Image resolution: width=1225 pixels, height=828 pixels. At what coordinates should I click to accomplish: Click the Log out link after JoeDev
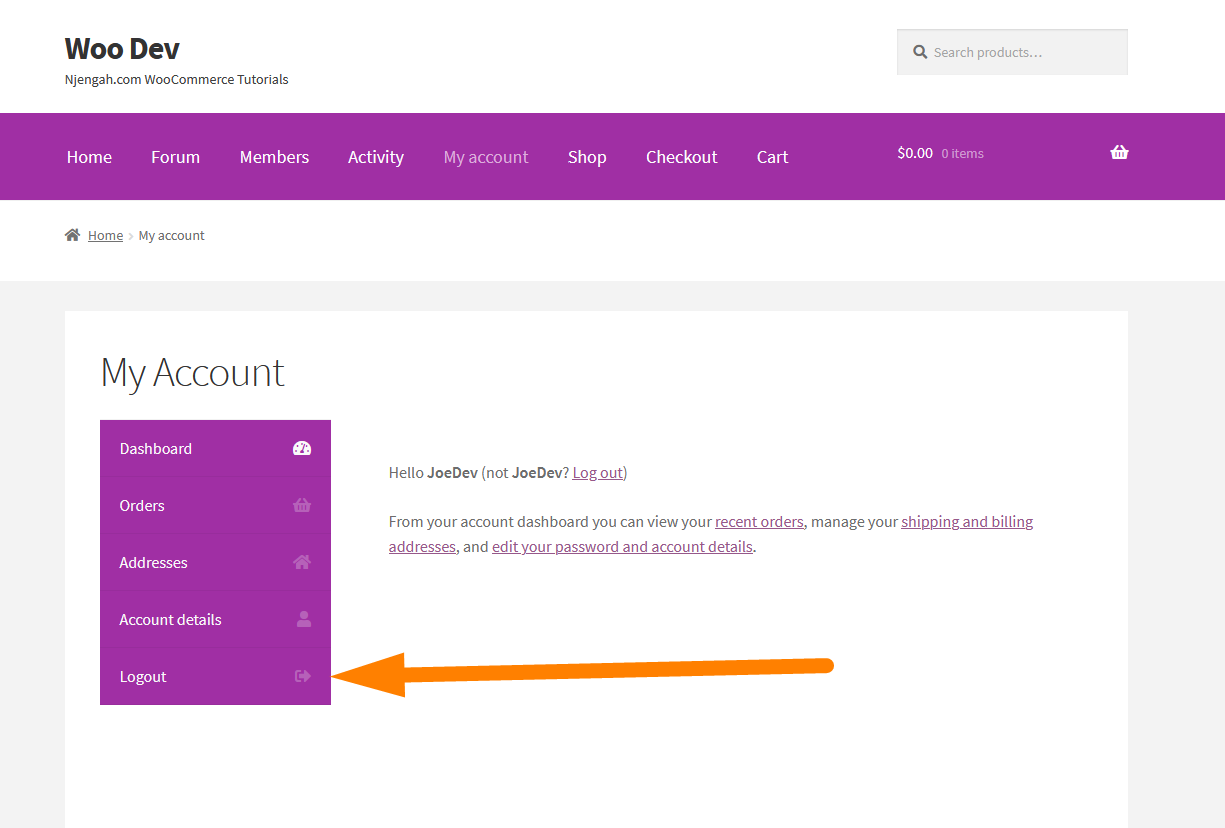(x=597, y=472)
